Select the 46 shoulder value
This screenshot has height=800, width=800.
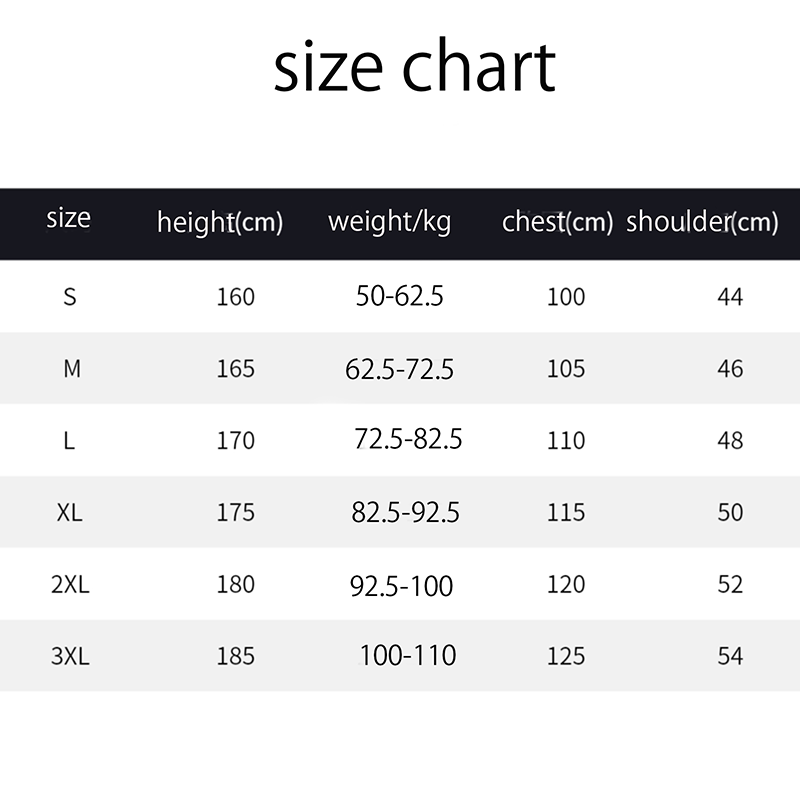[x=730, y=369]
